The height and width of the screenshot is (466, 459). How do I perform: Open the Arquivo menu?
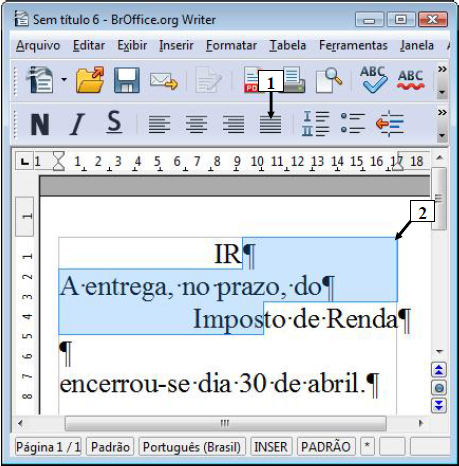38,45
